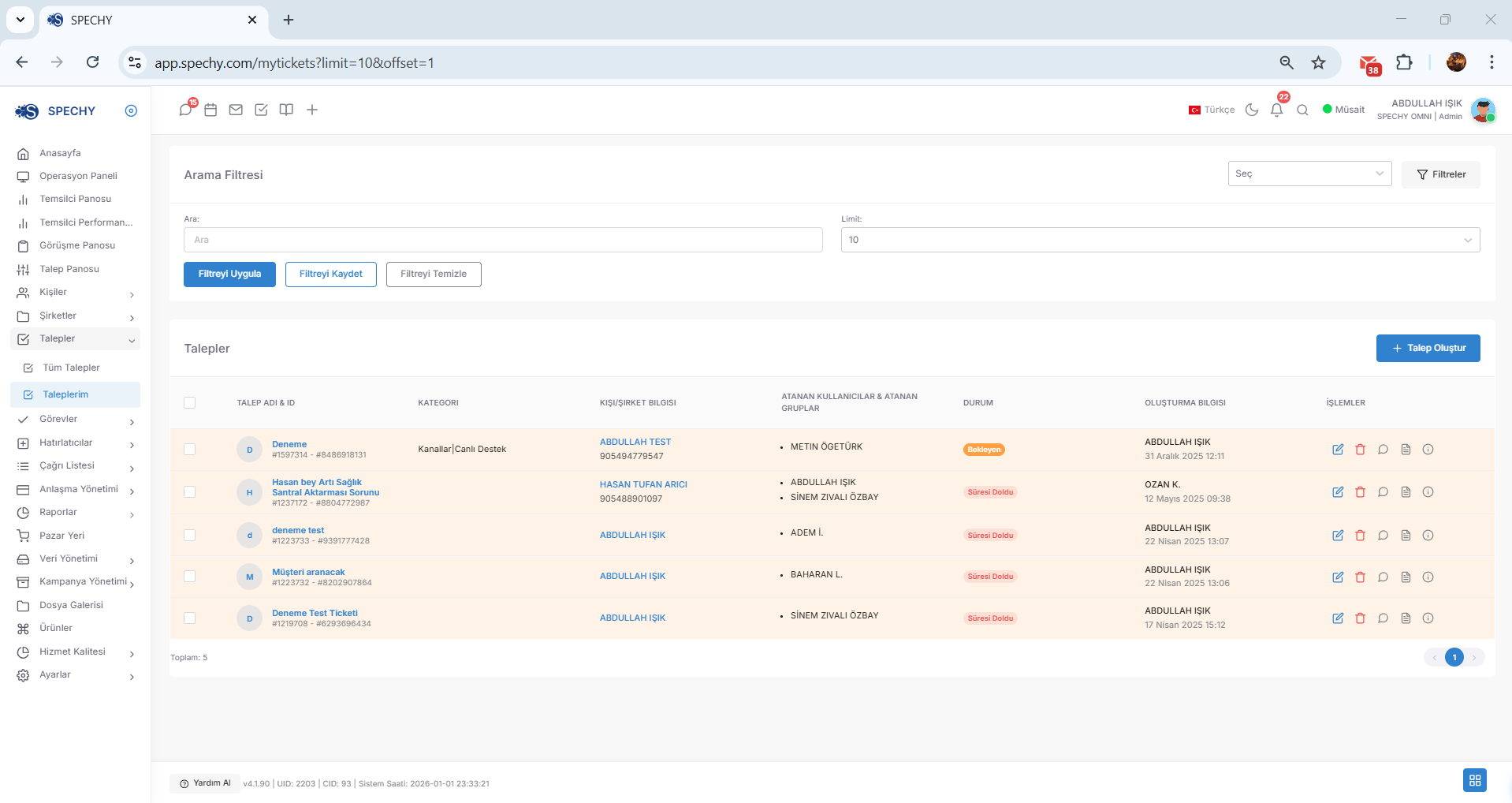Click the browser address bar URL
Image resolution: width=1512 pixels, height=803 pixels.
294,62
